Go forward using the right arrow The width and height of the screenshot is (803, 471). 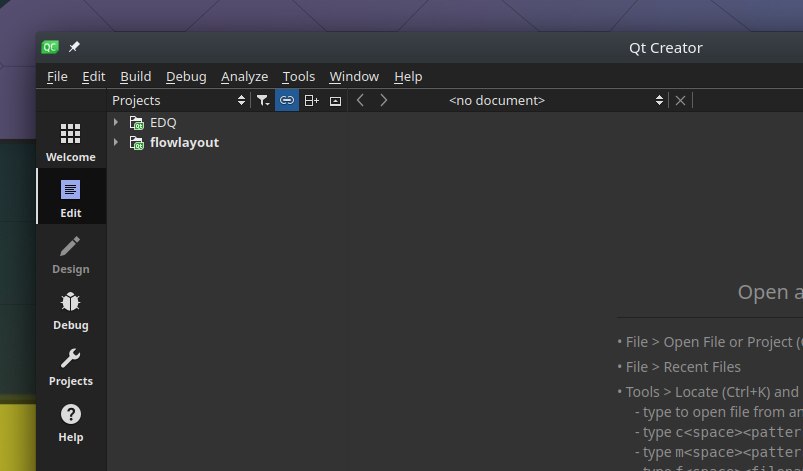(384, 100)
